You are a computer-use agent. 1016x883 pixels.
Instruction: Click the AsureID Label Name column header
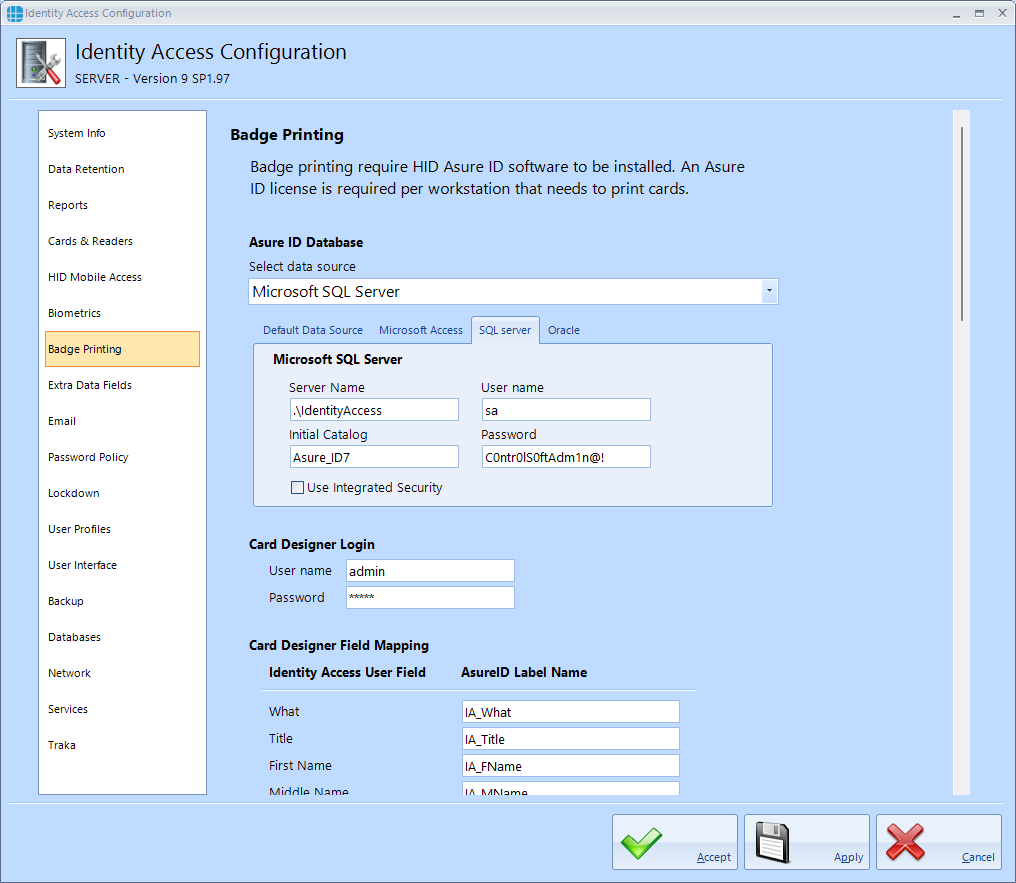524,672
